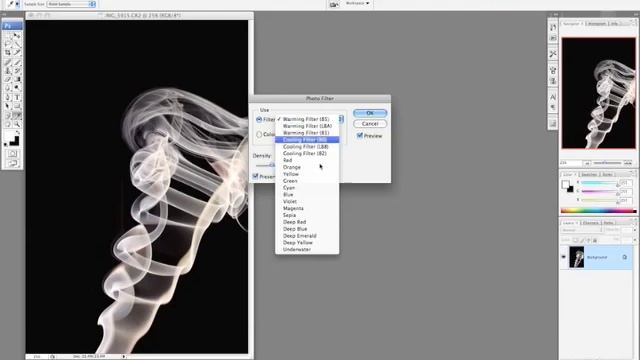Select the Eyedropper tool

17,116
